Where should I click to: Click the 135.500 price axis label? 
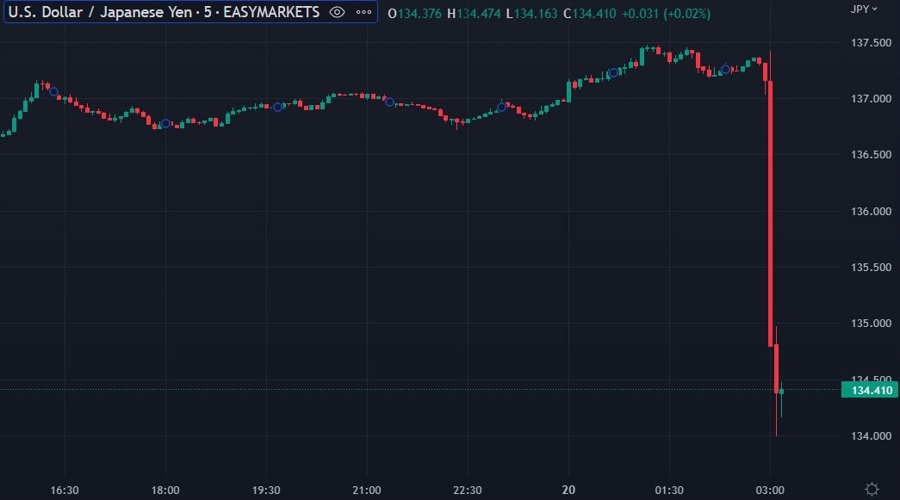(x=871, y=268)
